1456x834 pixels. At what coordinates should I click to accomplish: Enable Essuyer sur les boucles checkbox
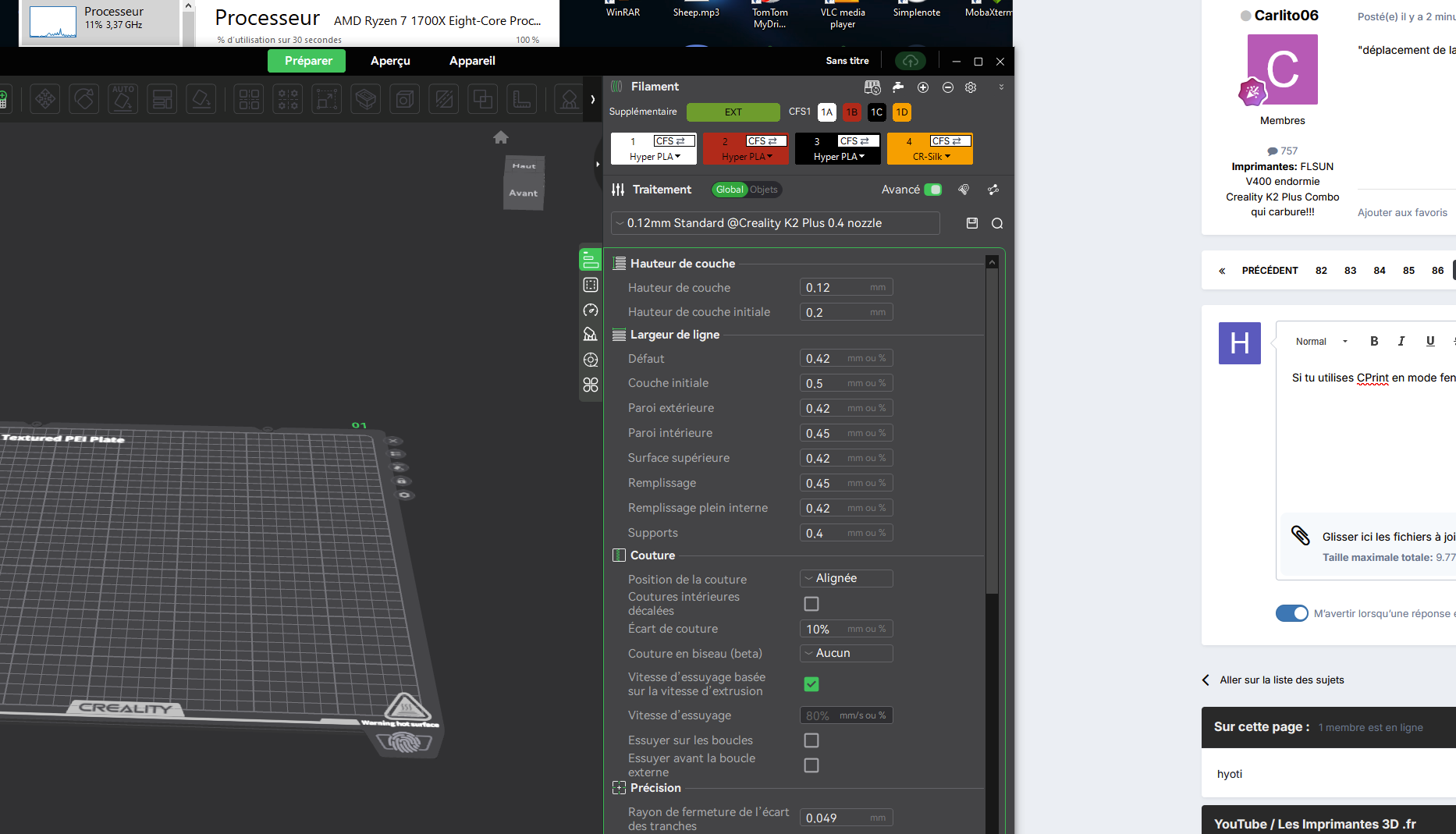tap(811, 740)
